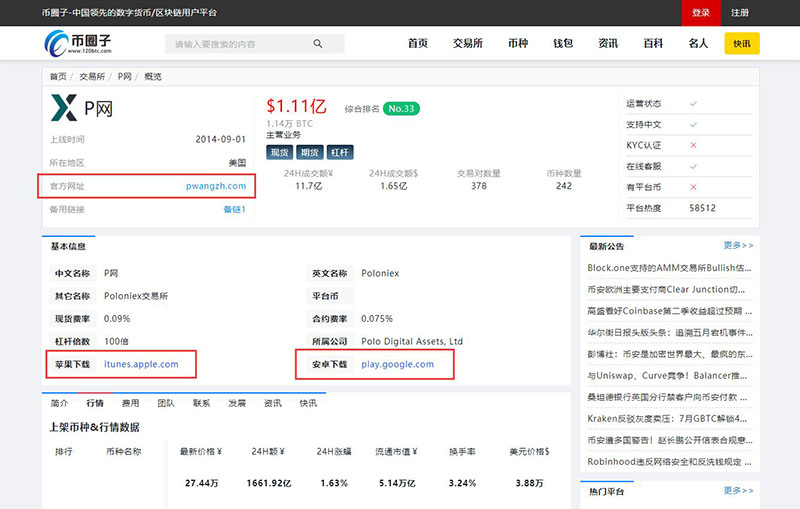Open the 币安遭多国警告 announcement
Viewport: 800px width, 509px height.
(x=669, y=440)
